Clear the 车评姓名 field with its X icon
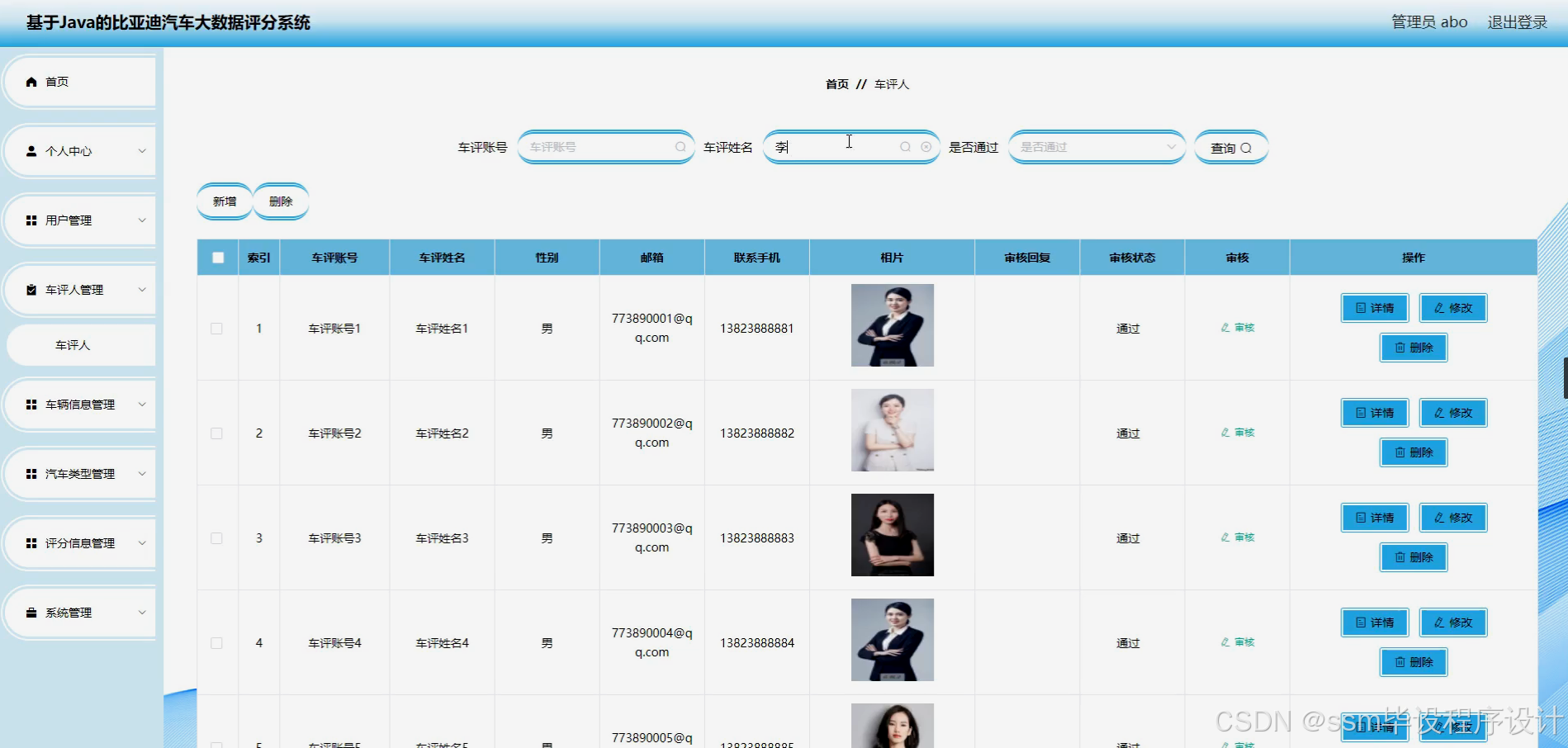 click(926, 147)
